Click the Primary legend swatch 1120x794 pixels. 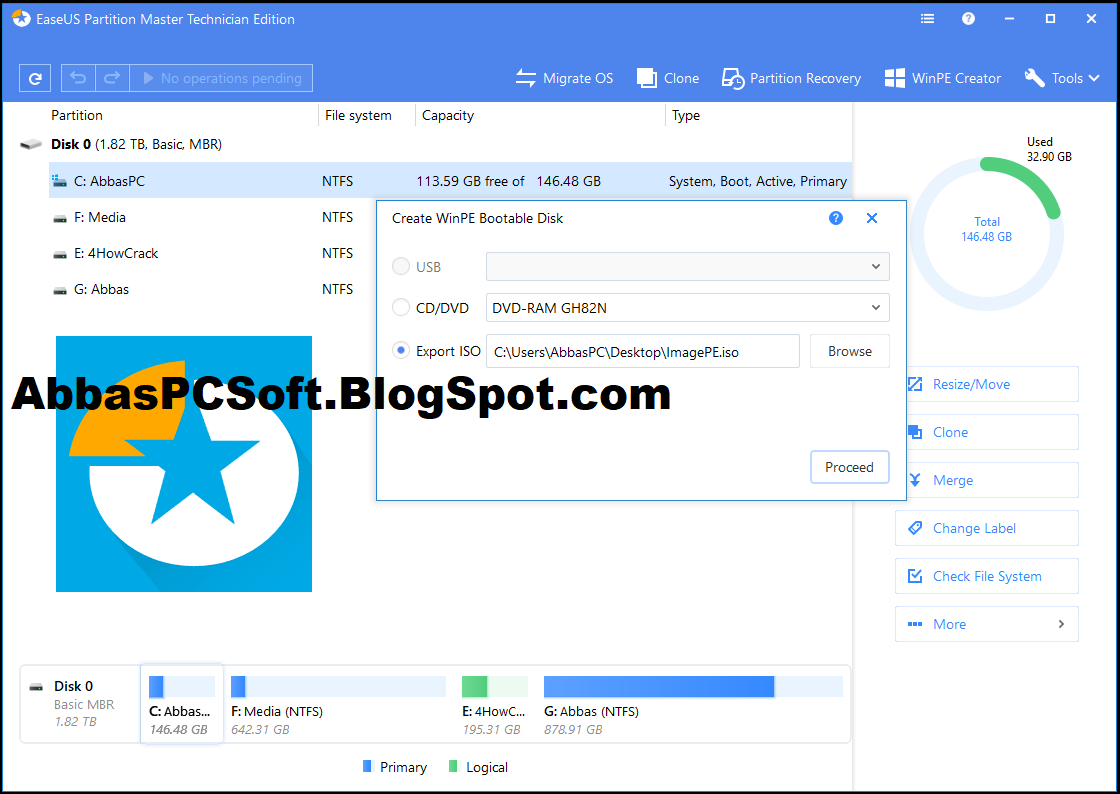click(x=367, y=766)
